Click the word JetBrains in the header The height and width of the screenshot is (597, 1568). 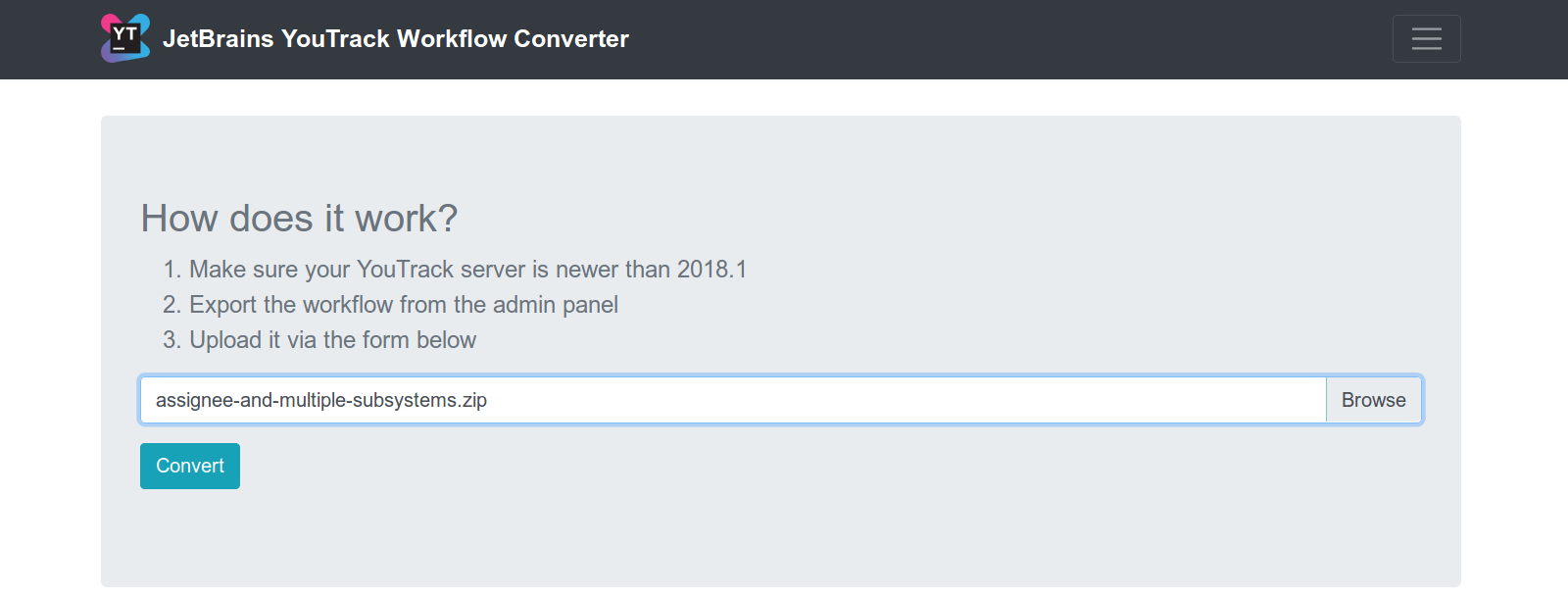219,38
